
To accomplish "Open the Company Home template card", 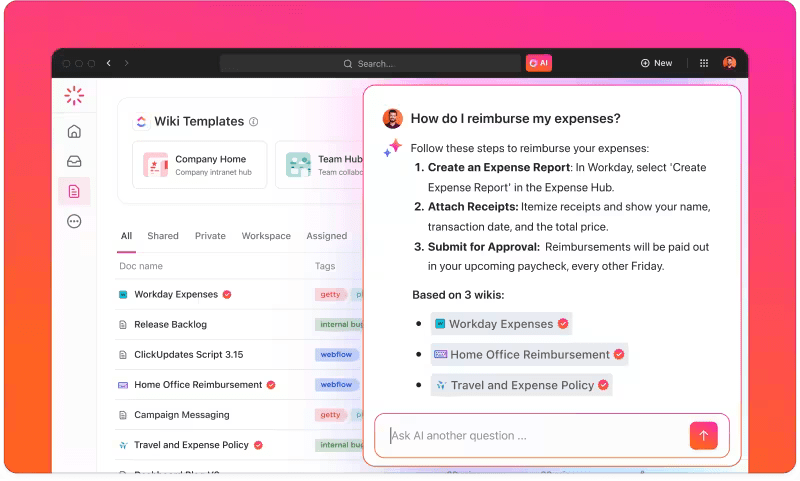I will coord(199,165).
